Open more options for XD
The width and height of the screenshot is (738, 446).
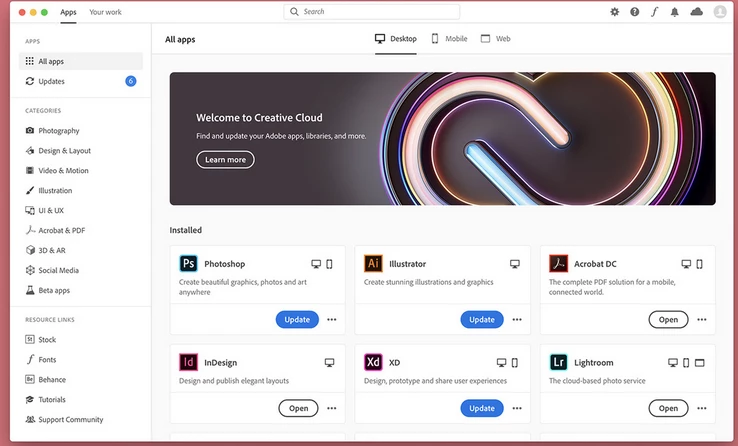(517, 408)
